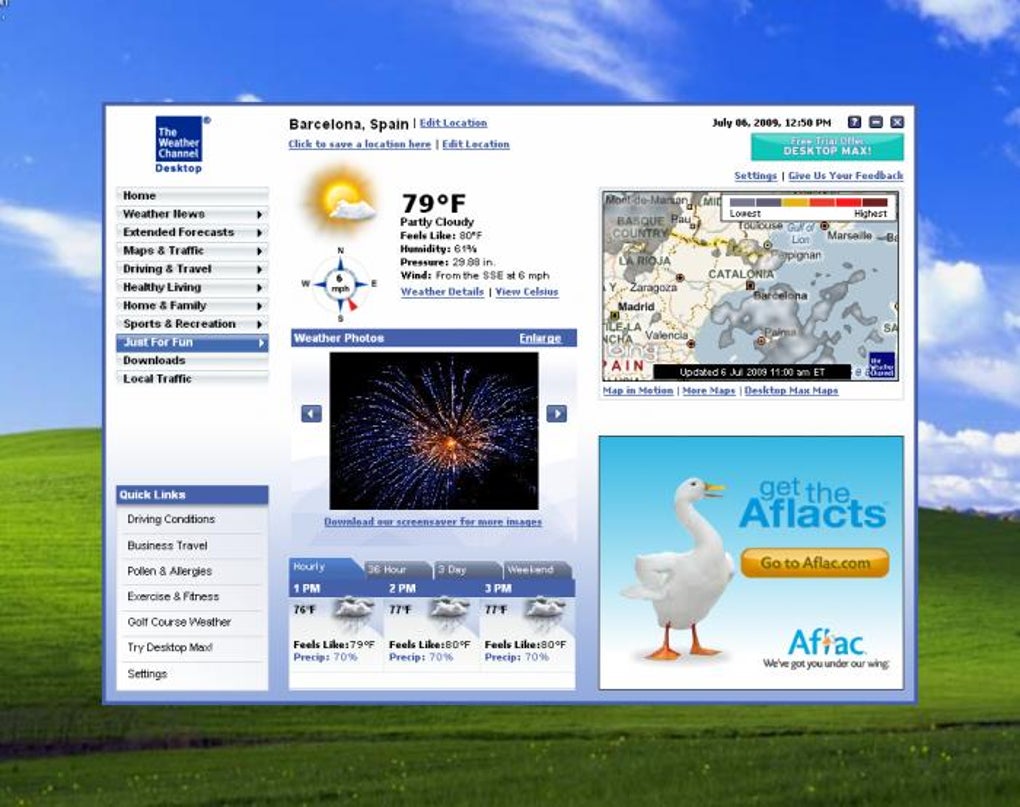Close the Weather Channel Desktop window

(x=897, y=122)
